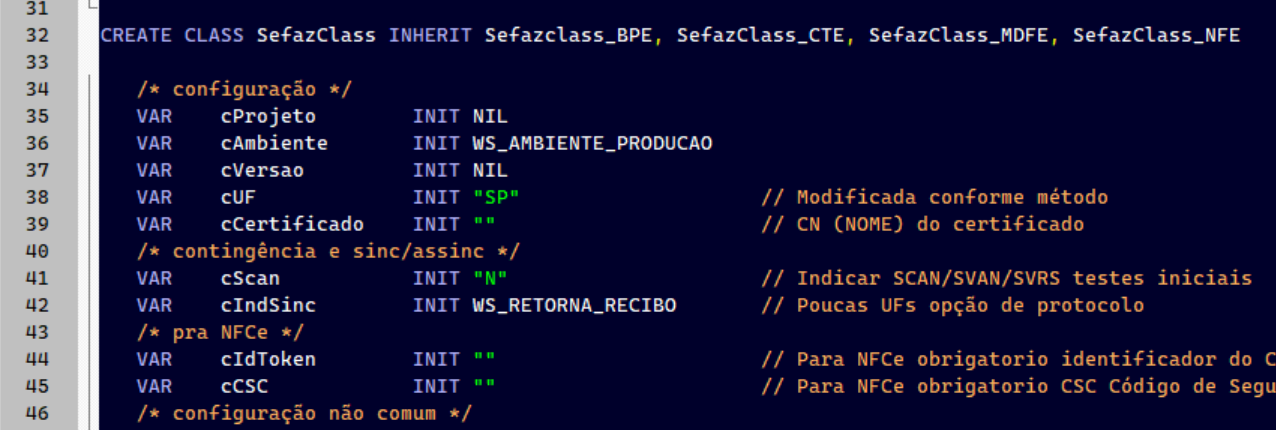Image resolution: width=1276 pixels, height=430 pixels.
Task: Click the cCSC variable name
Action: [244, 386]
